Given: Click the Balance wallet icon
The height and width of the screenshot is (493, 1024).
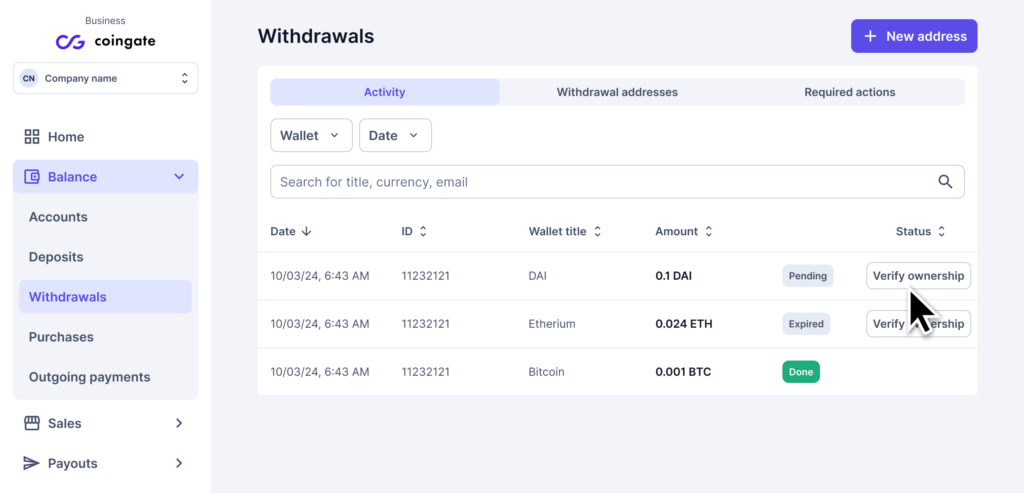Looking at the screenshot, I should [x=32, y=177].
